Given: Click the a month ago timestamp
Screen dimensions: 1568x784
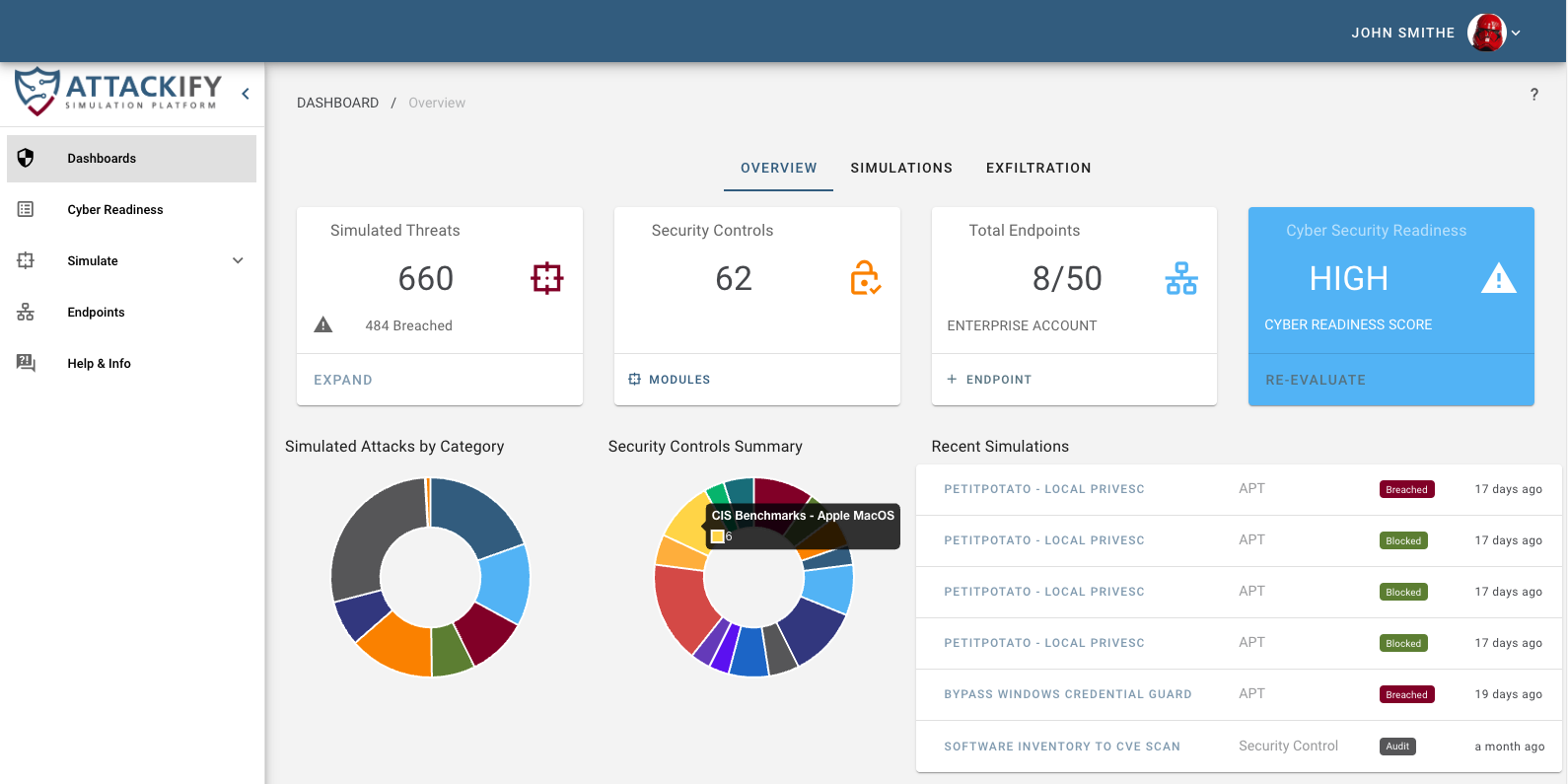Looking at the screenshot, I should [1509, 747].
